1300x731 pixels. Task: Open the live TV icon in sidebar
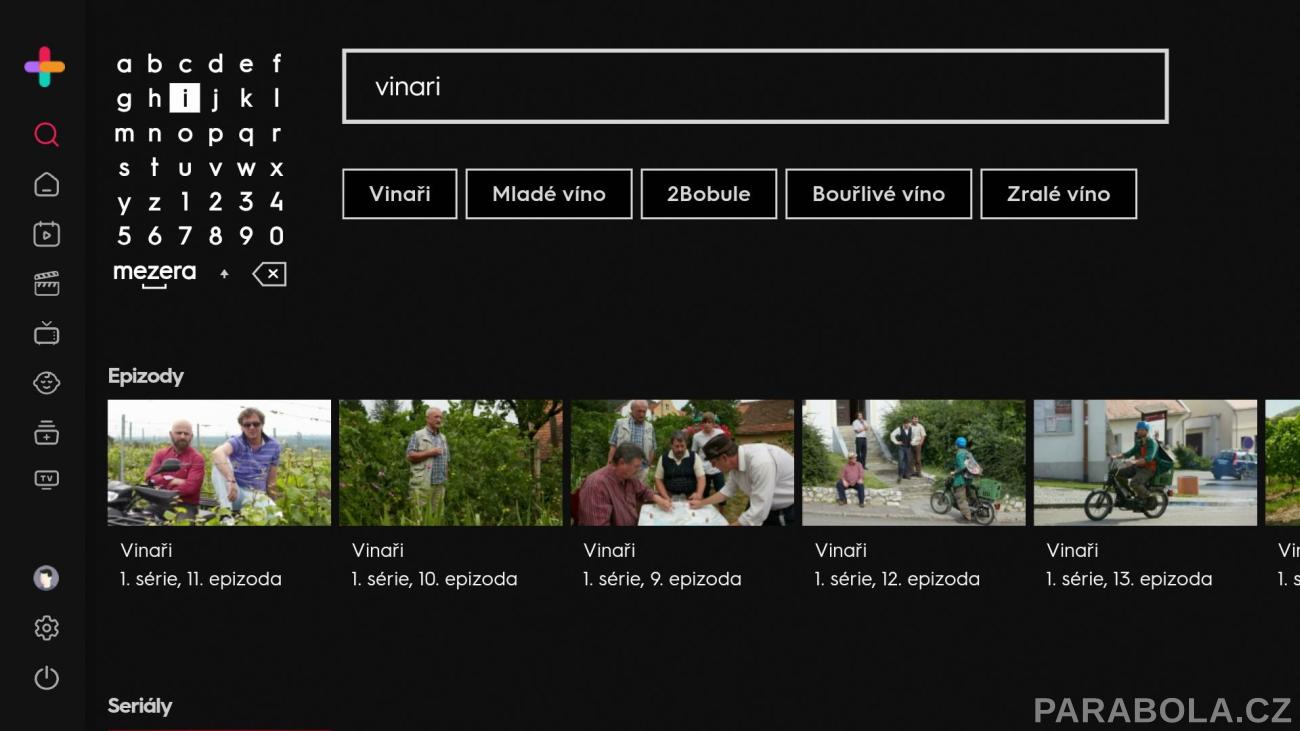click(46, 333)
